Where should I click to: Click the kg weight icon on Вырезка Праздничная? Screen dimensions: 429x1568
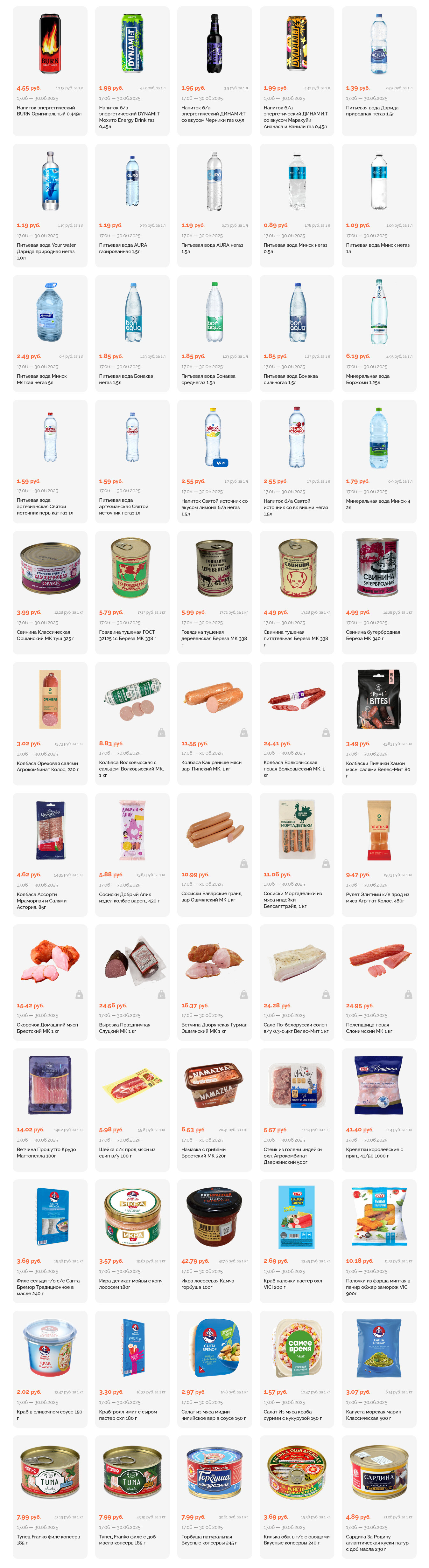[x=161, y=995]
